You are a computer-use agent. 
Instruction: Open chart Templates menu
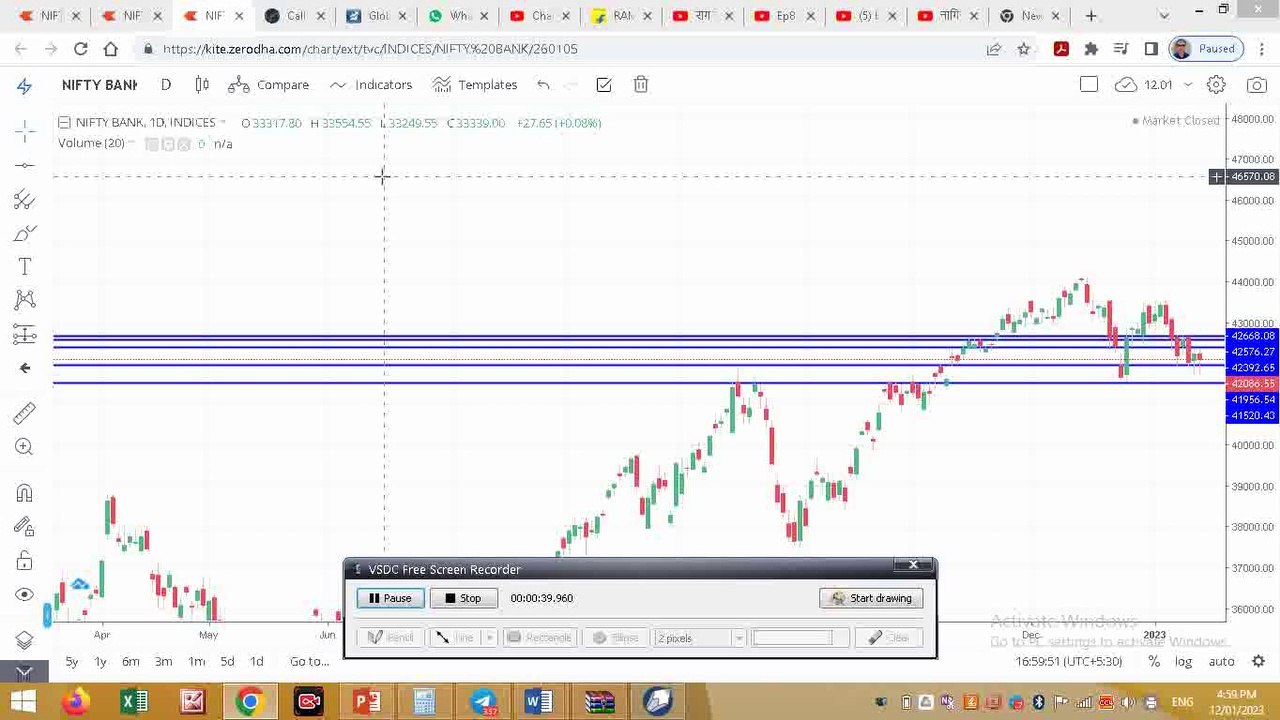tap(475, 85)
